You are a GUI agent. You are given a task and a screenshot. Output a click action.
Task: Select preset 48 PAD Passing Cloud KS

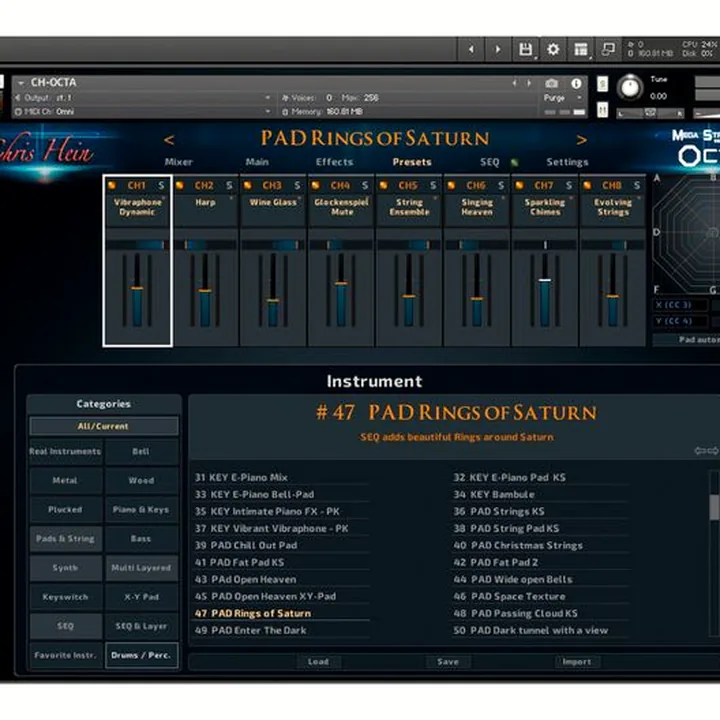[x=540, y=613]
